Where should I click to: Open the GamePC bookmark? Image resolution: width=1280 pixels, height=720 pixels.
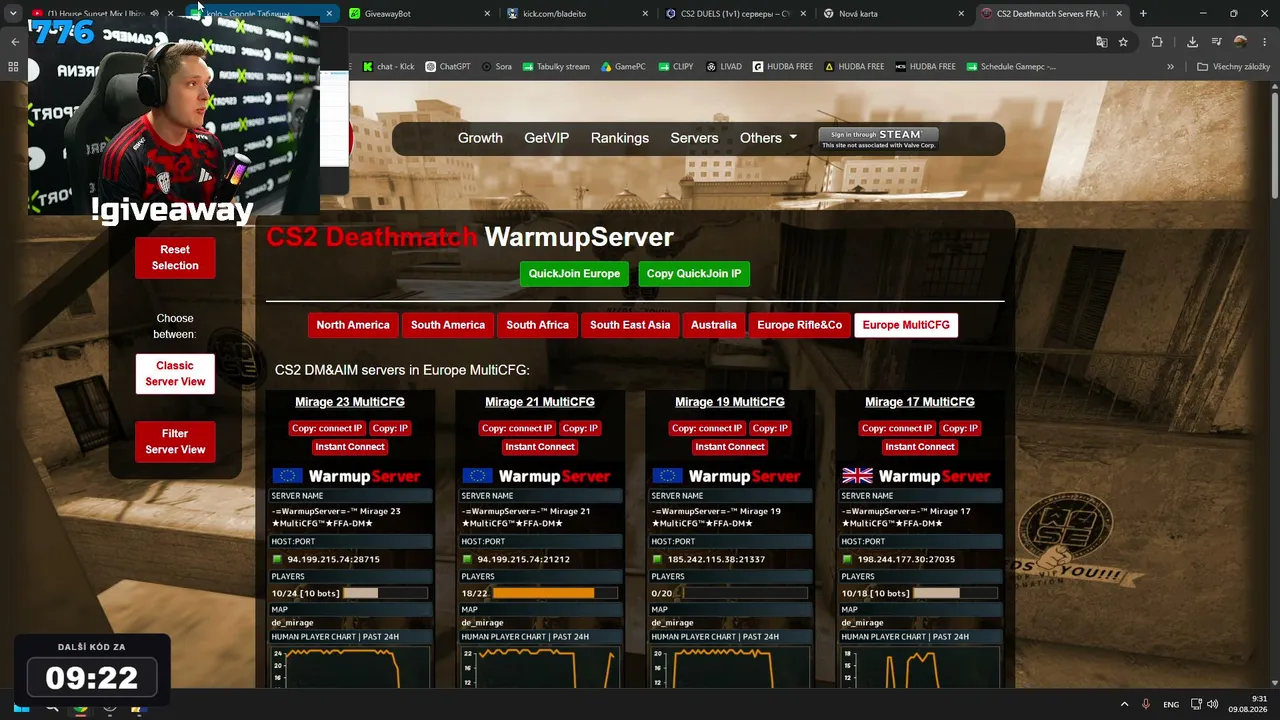pyautogui.click(x=623, y=67)
